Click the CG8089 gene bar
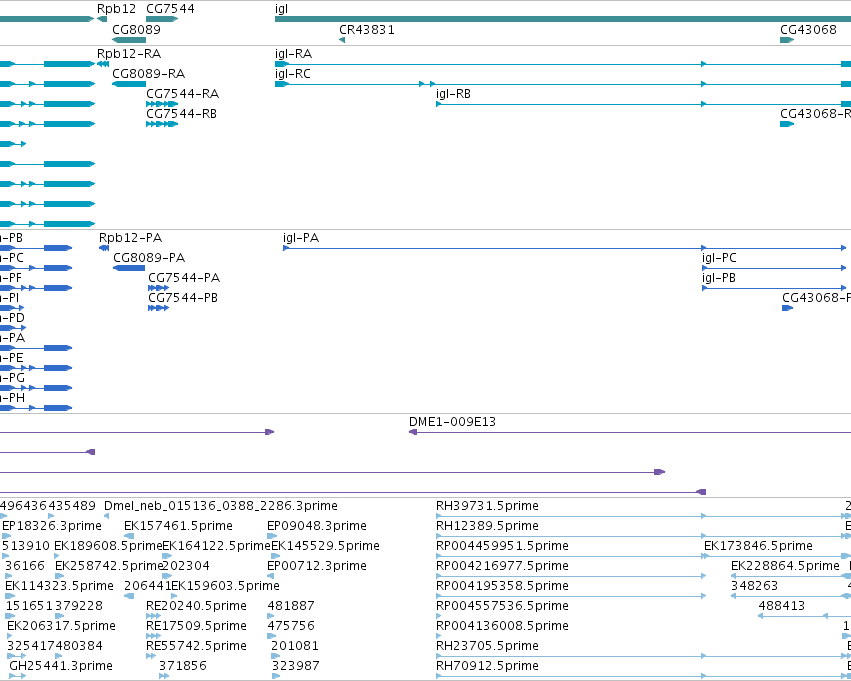Screen dimensions: 851x681 coord(129,40)
